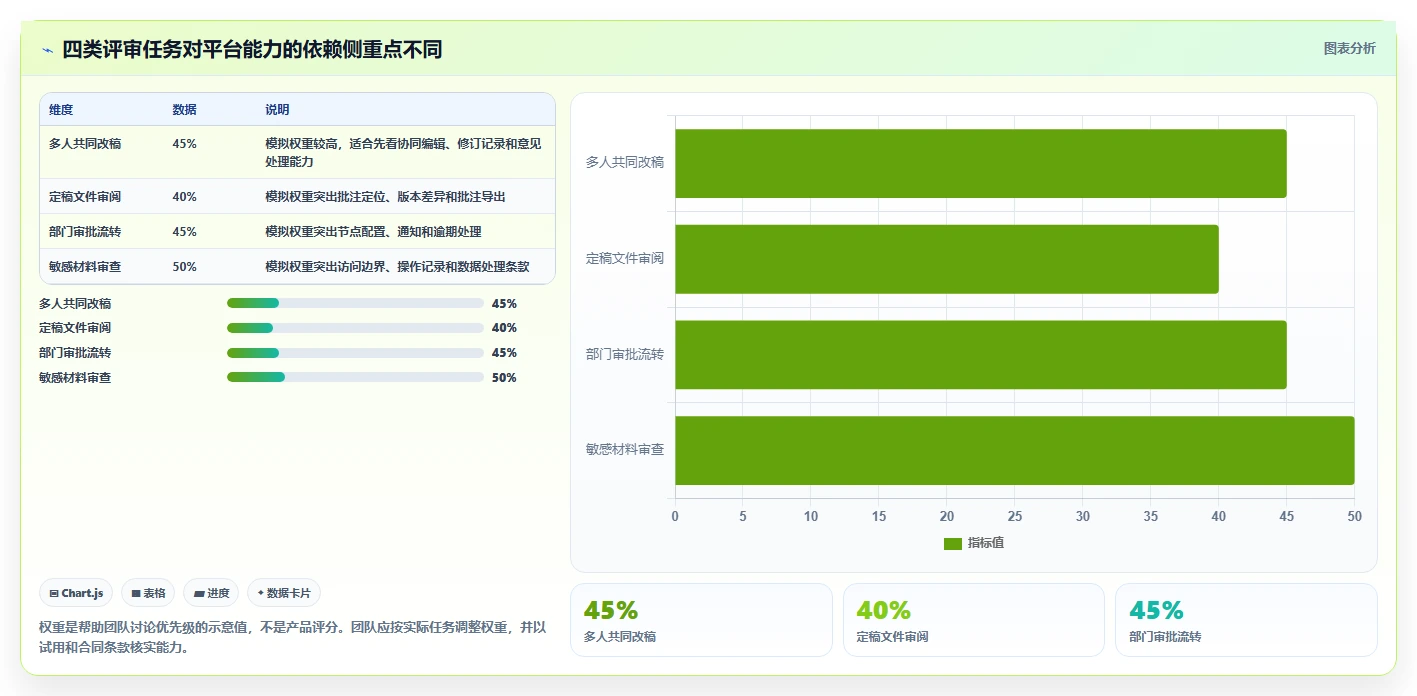Click the 敏感材料审查 y-axis label

pos(625,450)
